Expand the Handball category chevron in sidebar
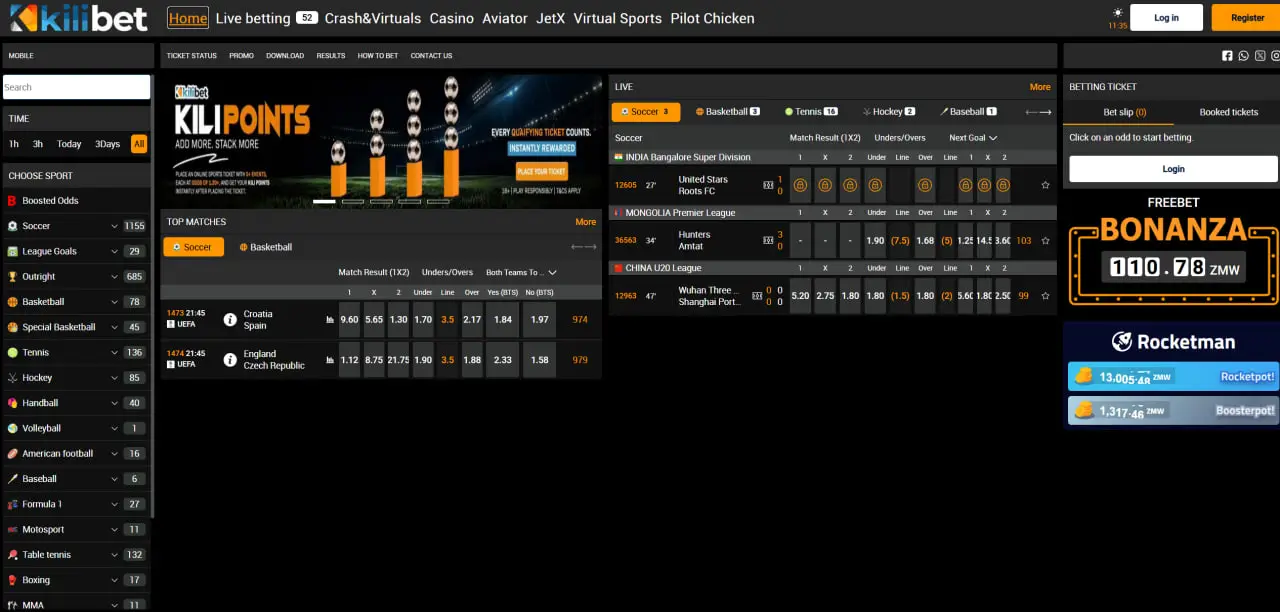Viewport: 1280px width, 612px height. [x=114, y=403]
